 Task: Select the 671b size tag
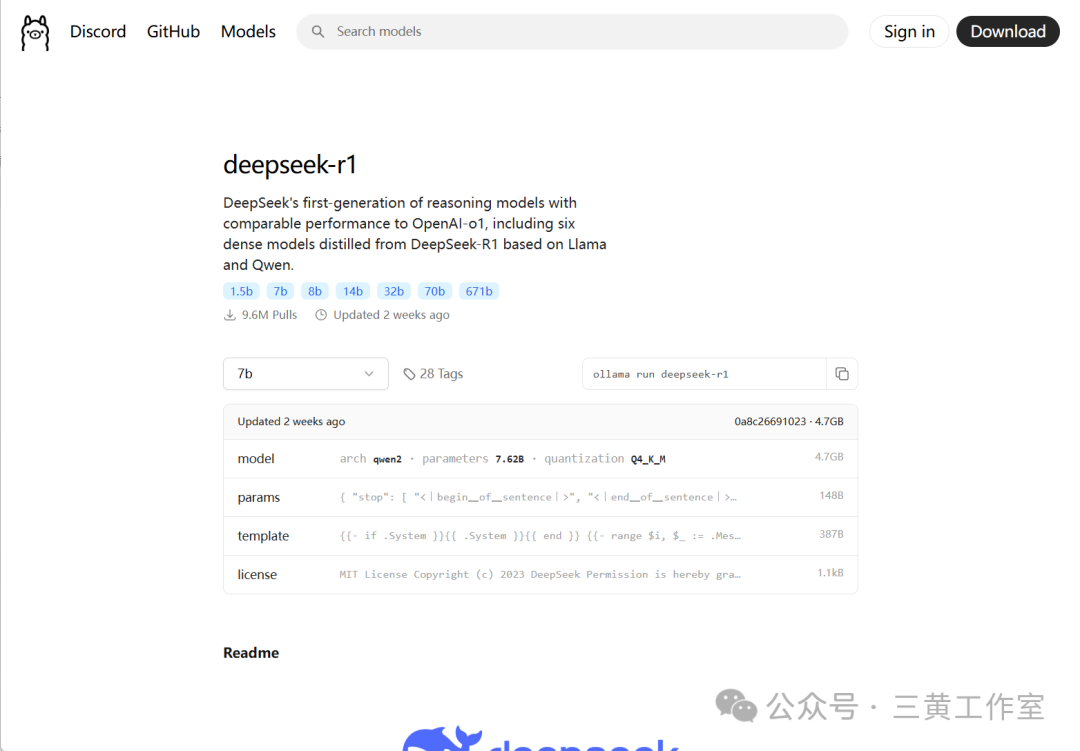[x=479, y=291]
